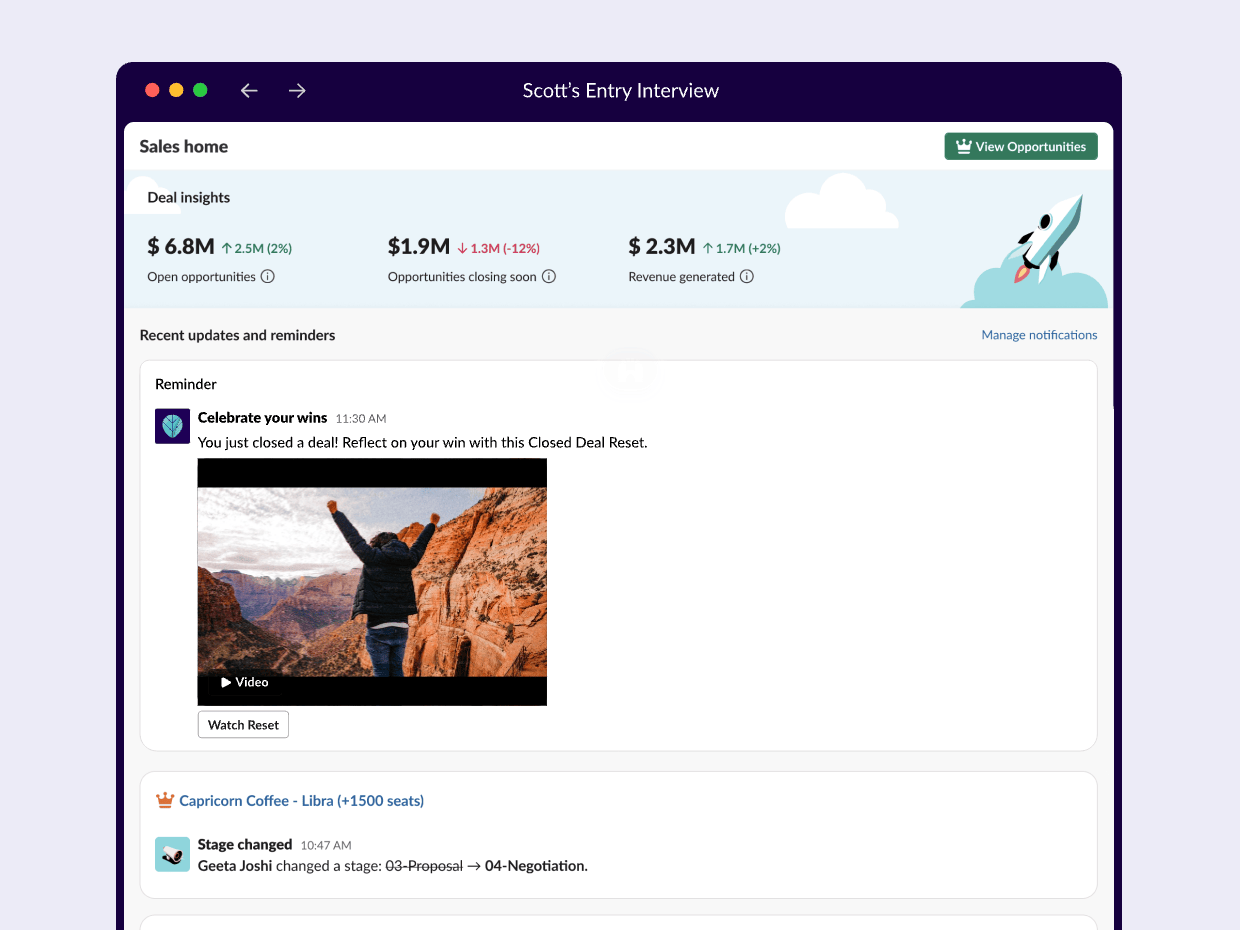
Task: Click the Celebrate your wins message title
Action: tap(262, 418)
